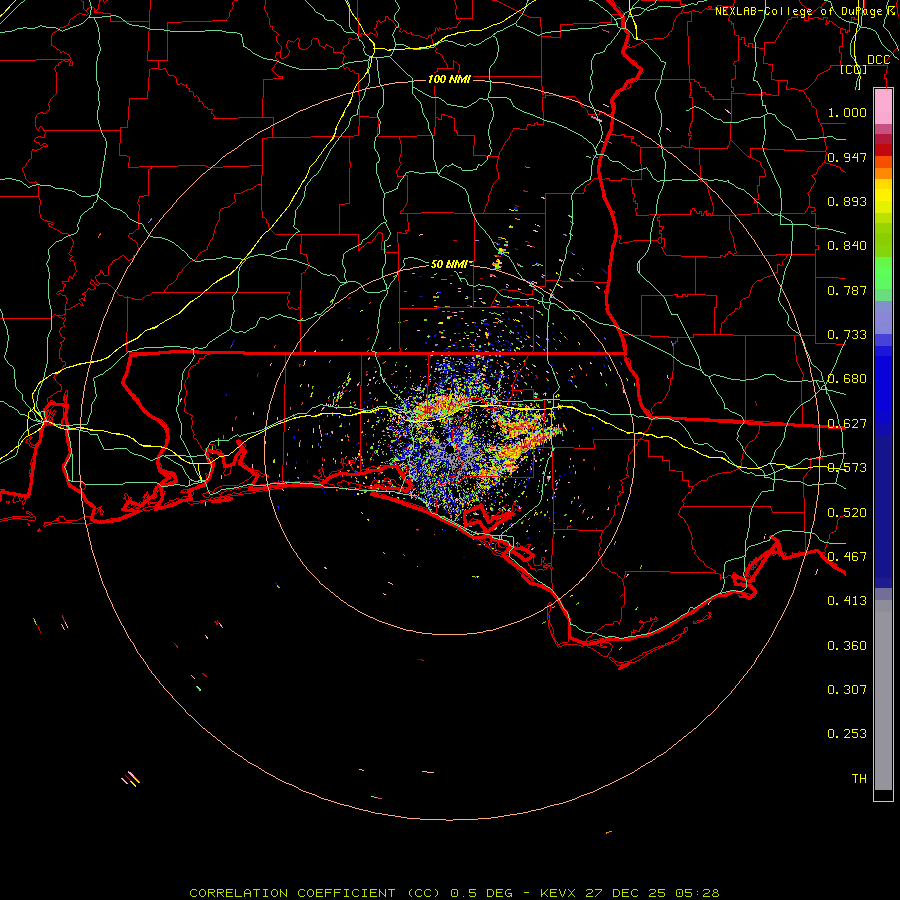Click the 0.520 legend value
The width and height of the screenshot is (900, 900).
coord(847,513)
